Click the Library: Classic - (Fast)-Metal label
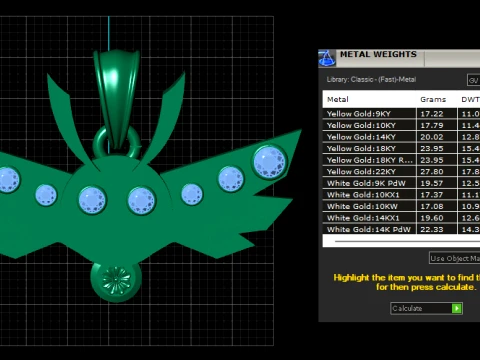Viewport: 480px width, 360px height. (x=371, y=80)
